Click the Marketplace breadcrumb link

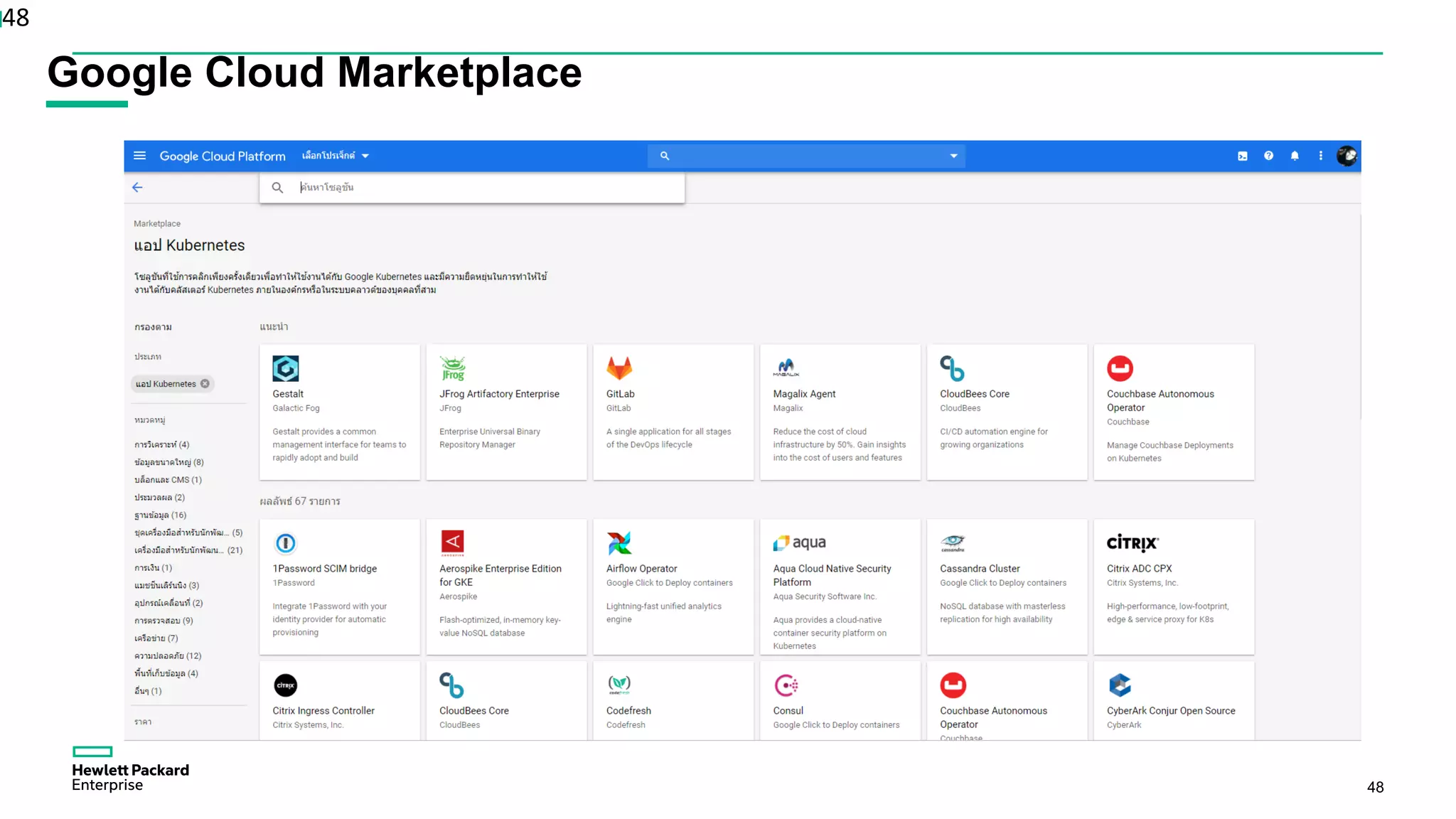coord(157,223)
